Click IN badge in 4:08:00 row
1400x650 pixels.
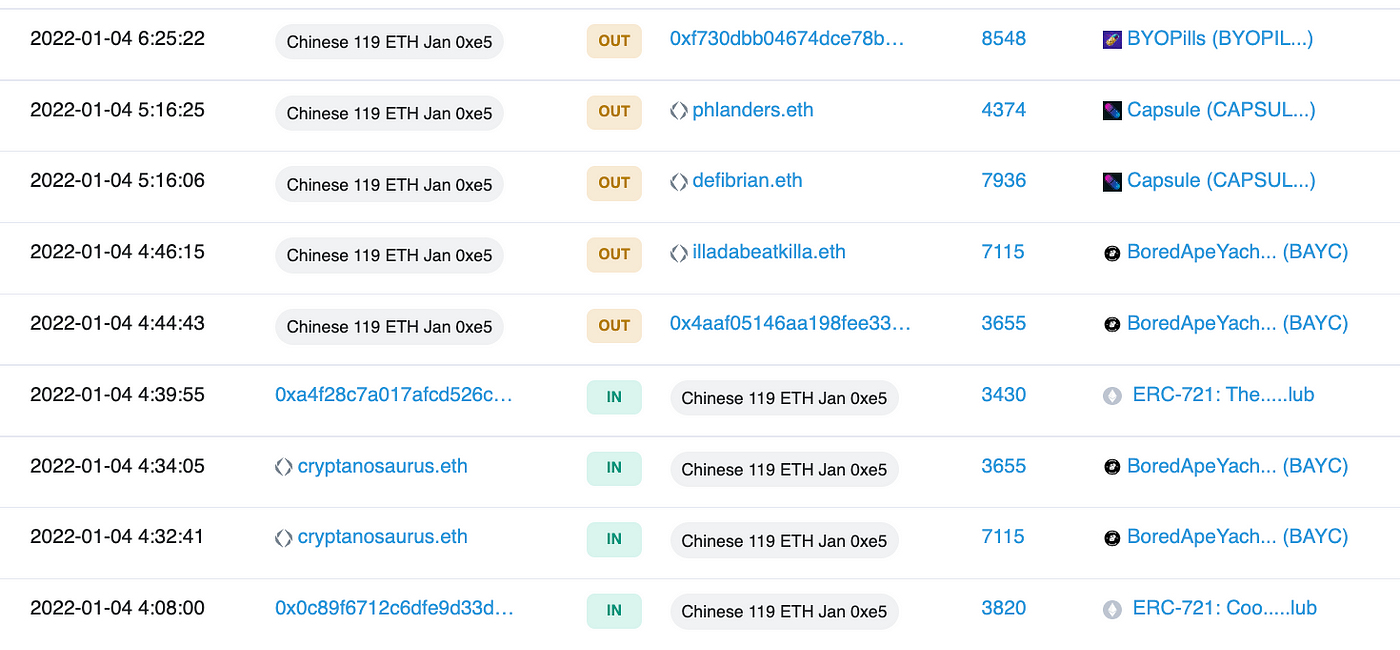coord(614,610)
